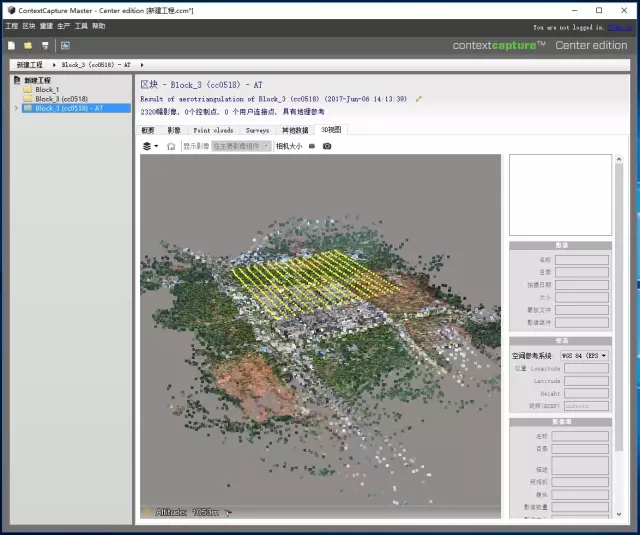Click the camera snapshot icon in 3D toolbar
The width and height of the screenshot is (640, 535).
click(x=327, y=146)
